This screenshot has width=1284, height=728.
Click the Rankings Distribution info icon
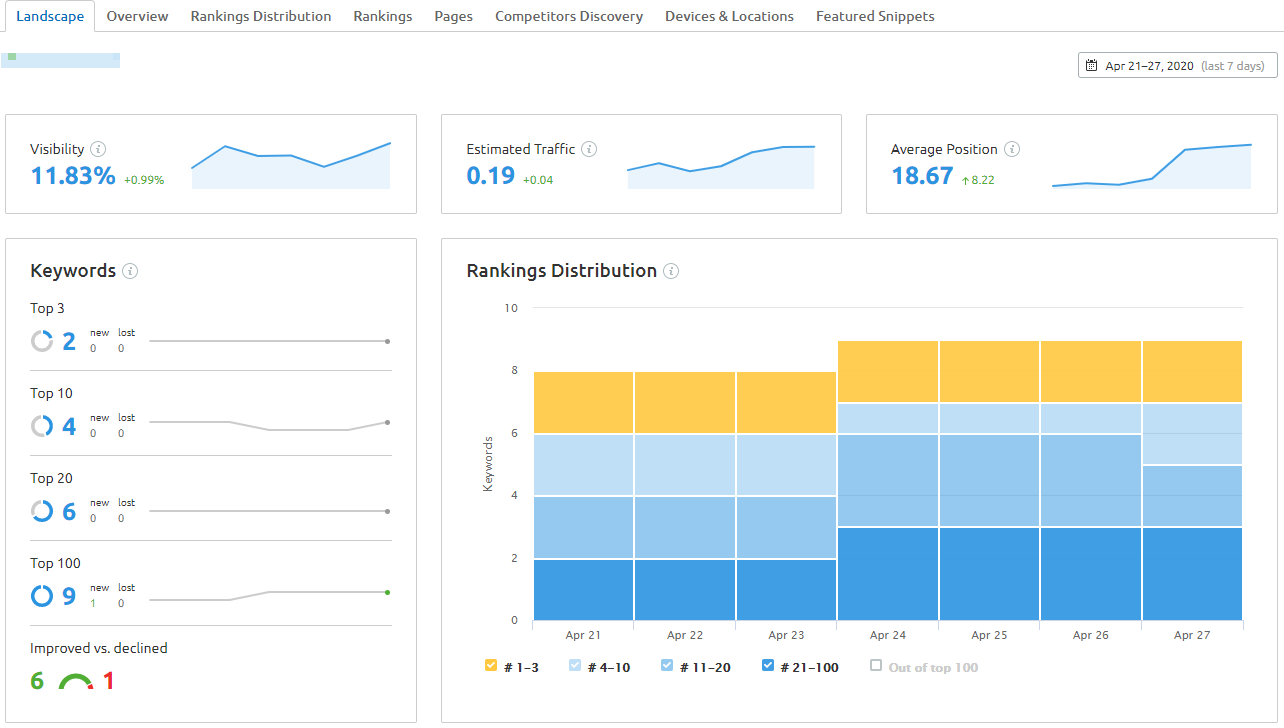point(671,271)
